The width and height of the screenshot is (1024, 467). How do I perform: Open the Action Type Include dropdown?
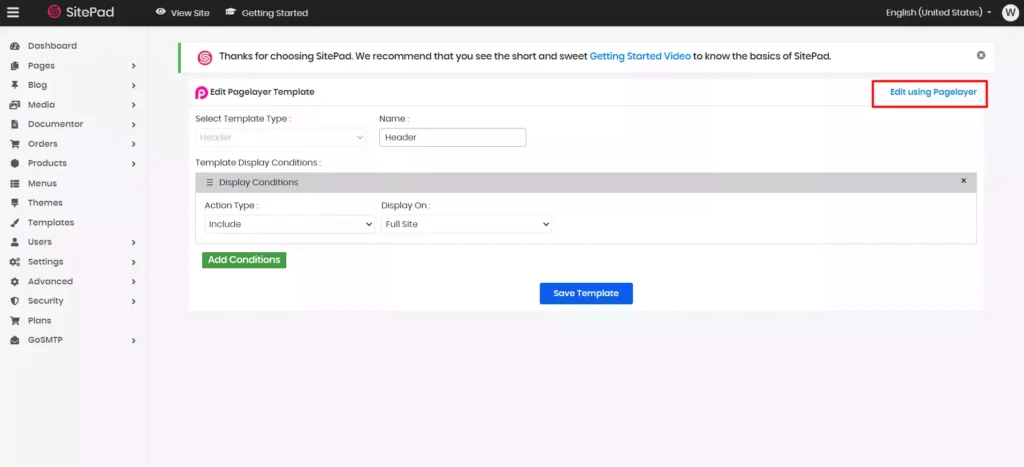(289, 224)
